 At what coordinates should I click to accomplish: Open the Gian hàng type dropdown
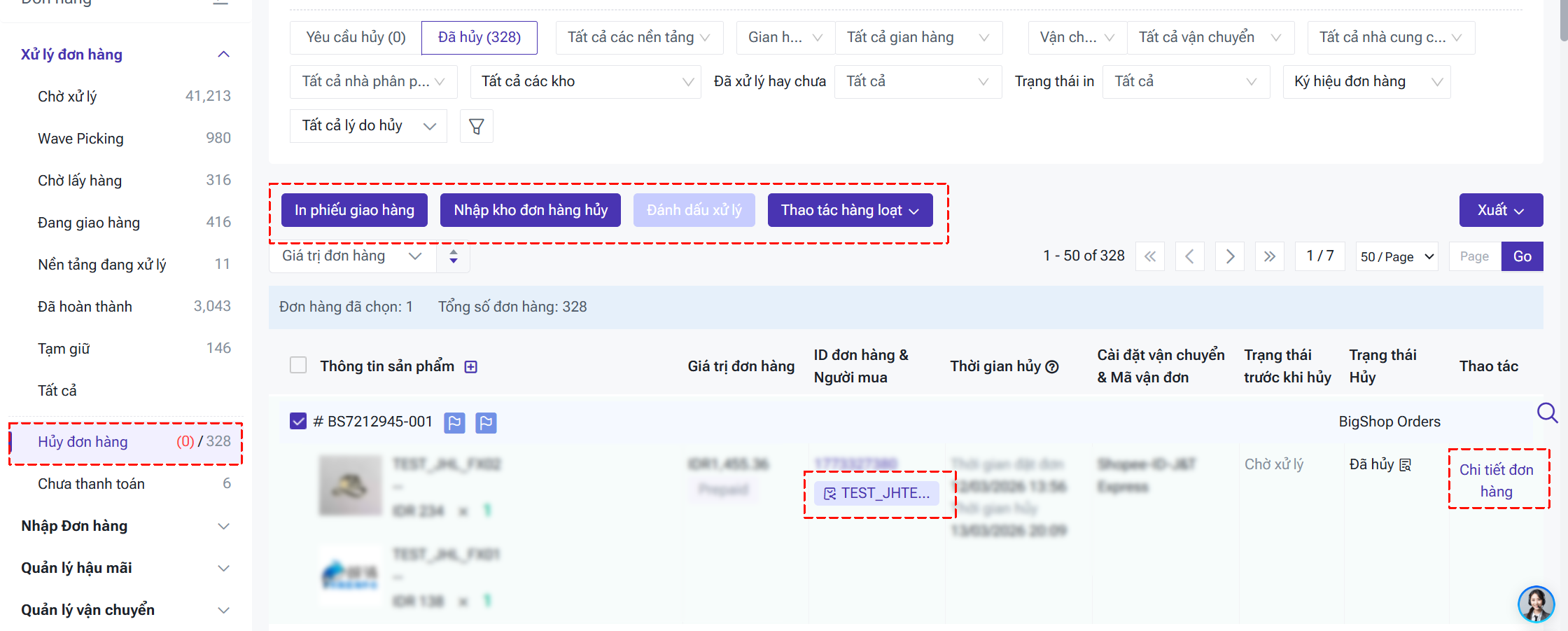click(786, 38)
